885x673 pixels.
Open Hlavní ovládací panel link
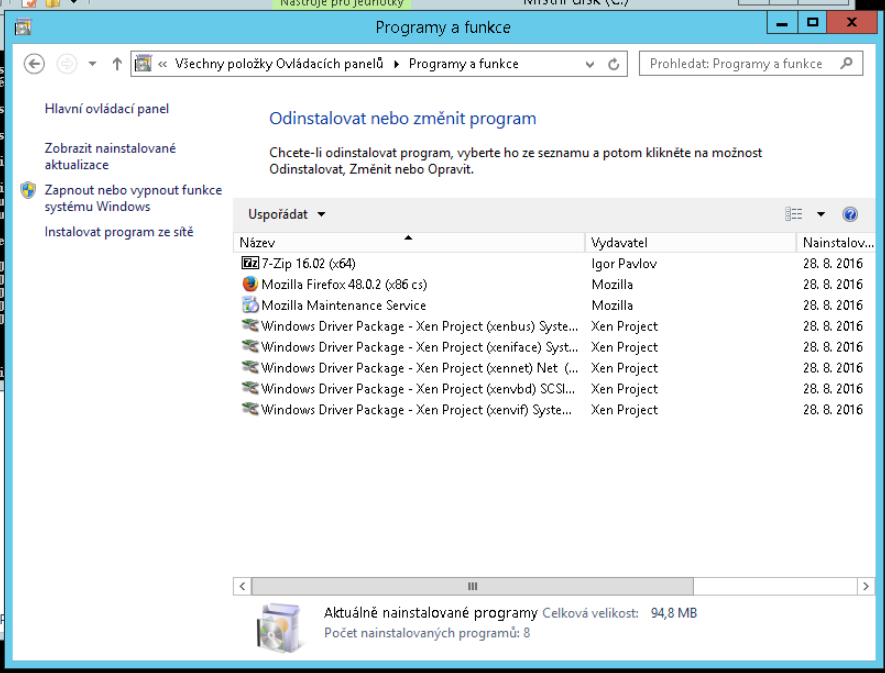[x=107, y=109]
